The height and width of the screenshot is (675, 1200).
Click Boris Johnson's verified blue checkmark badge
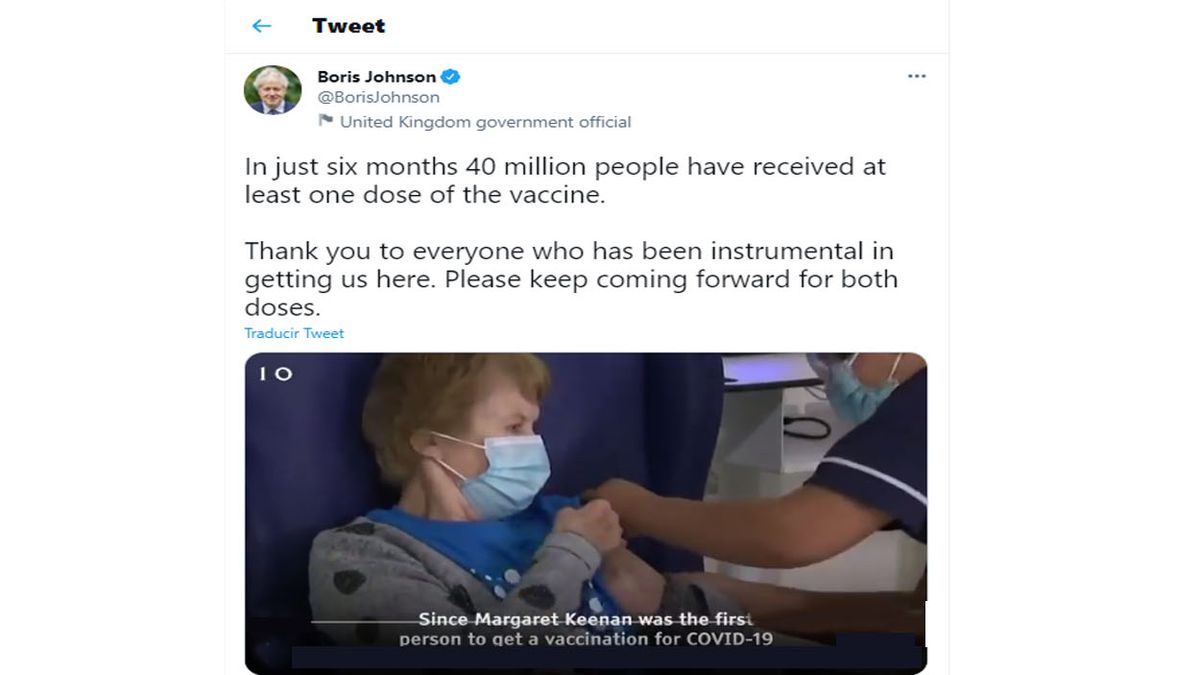pyautogui.click(x=452, y=76)
